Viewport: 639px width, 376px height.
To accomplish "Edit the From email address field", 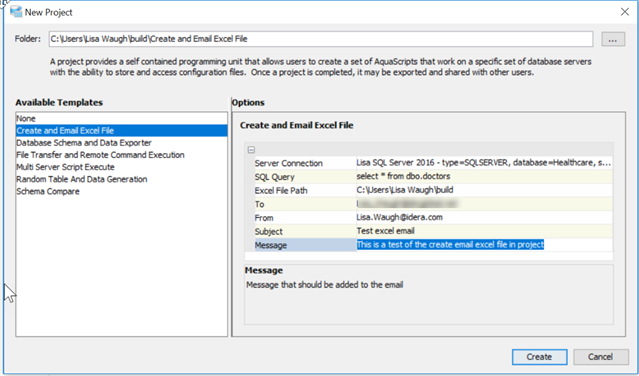I will [x=484, y=218].
